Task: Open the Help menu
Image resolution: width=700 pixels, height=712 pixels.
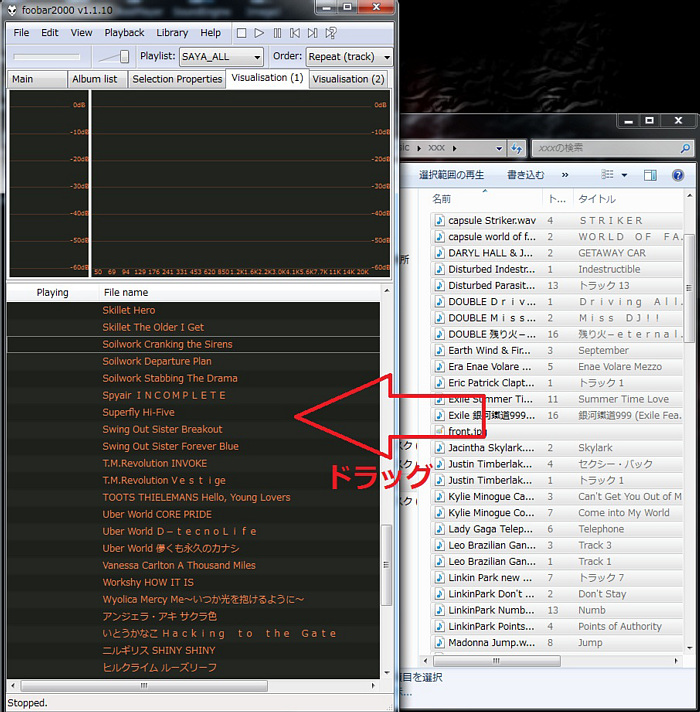Action: click(210, 33)
